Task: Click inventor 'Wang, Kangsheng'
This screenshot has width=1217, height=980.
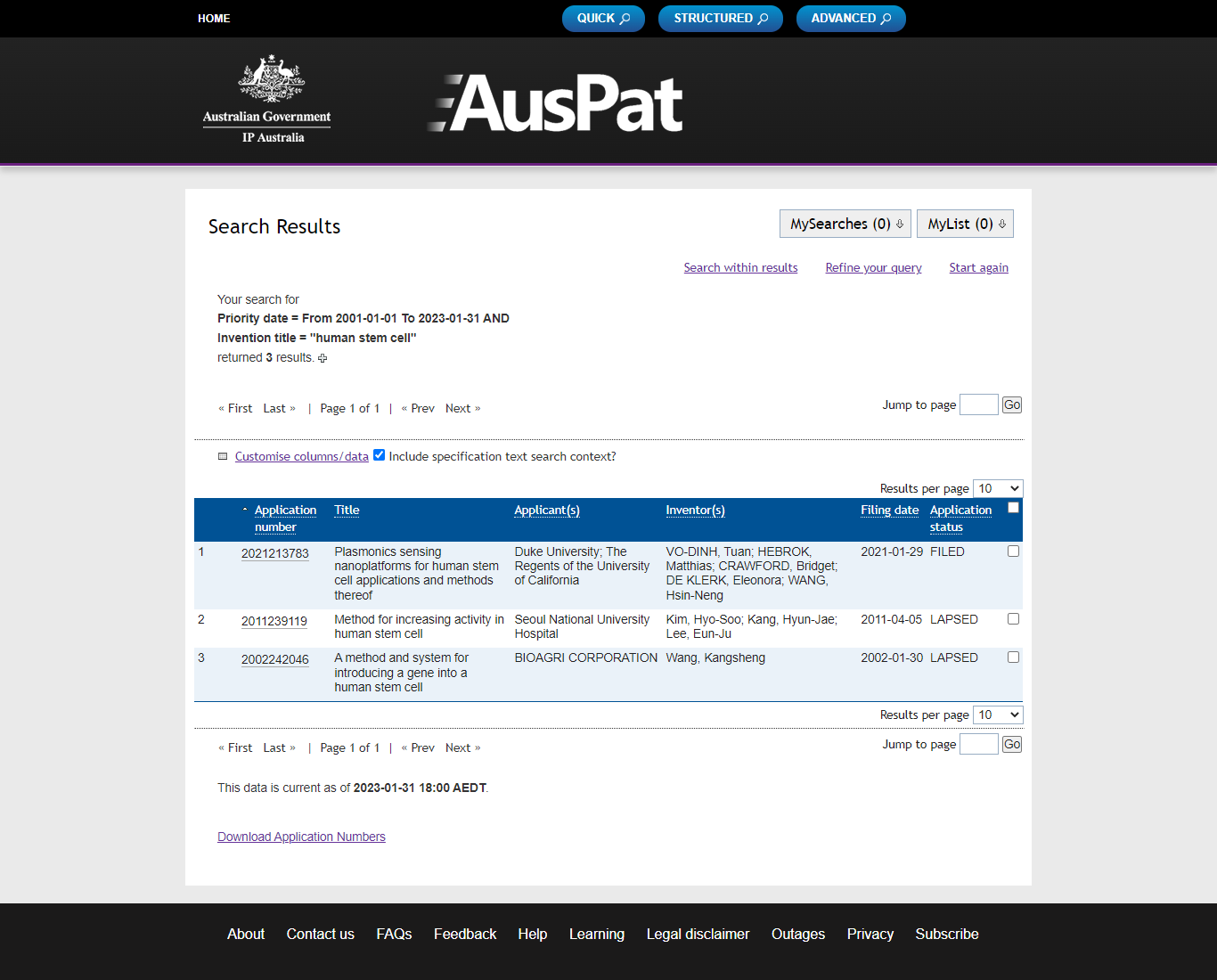Action: (x=715, y=657)
